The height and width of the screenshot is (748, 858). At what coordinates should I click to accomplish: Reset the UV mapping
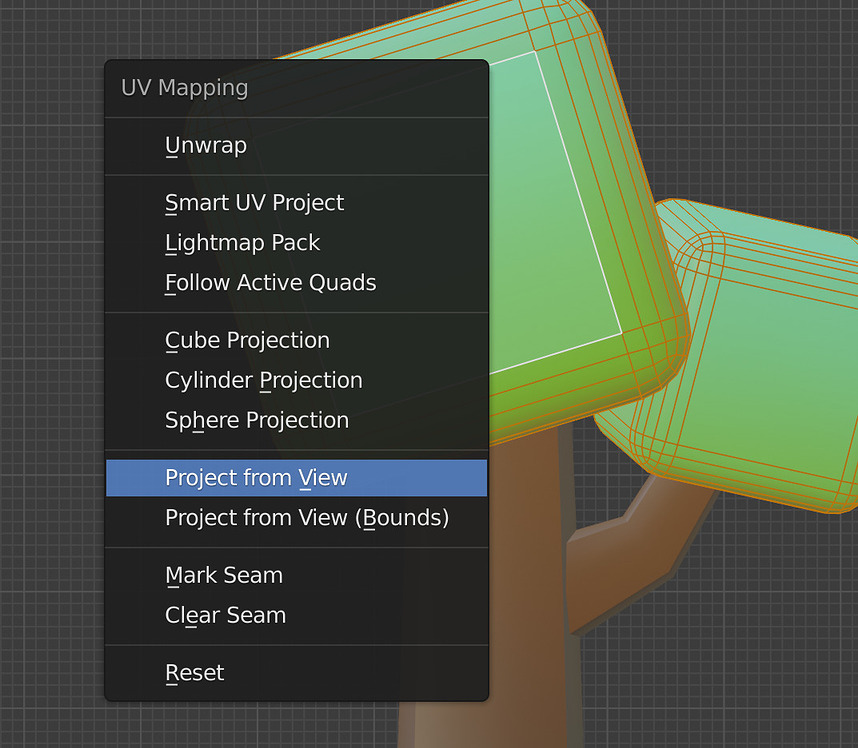point(195,672)
